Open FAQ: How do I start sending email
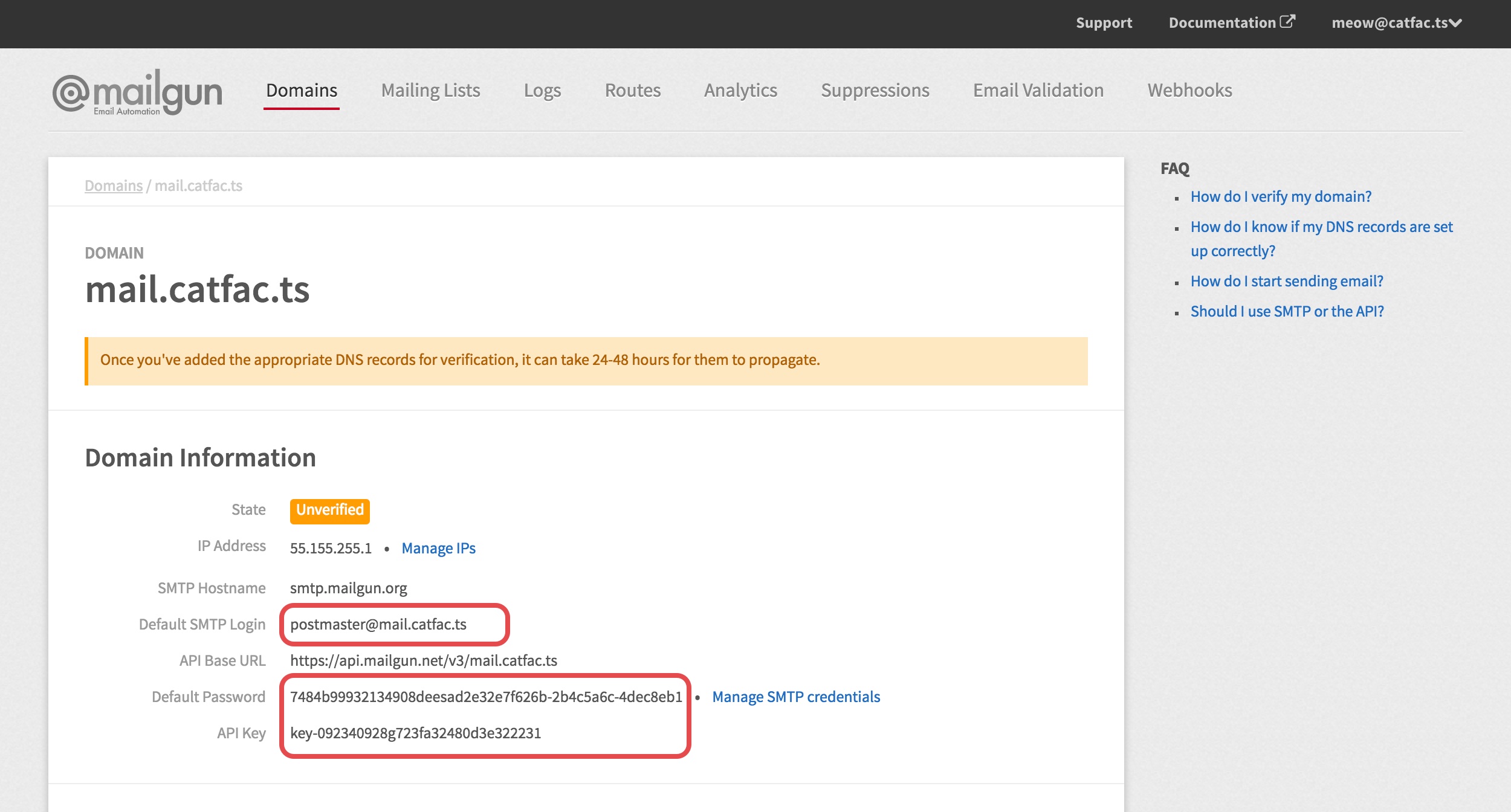Viewport: 1511px width, 812px height. pyautogui.click(x=1287, y=281)
